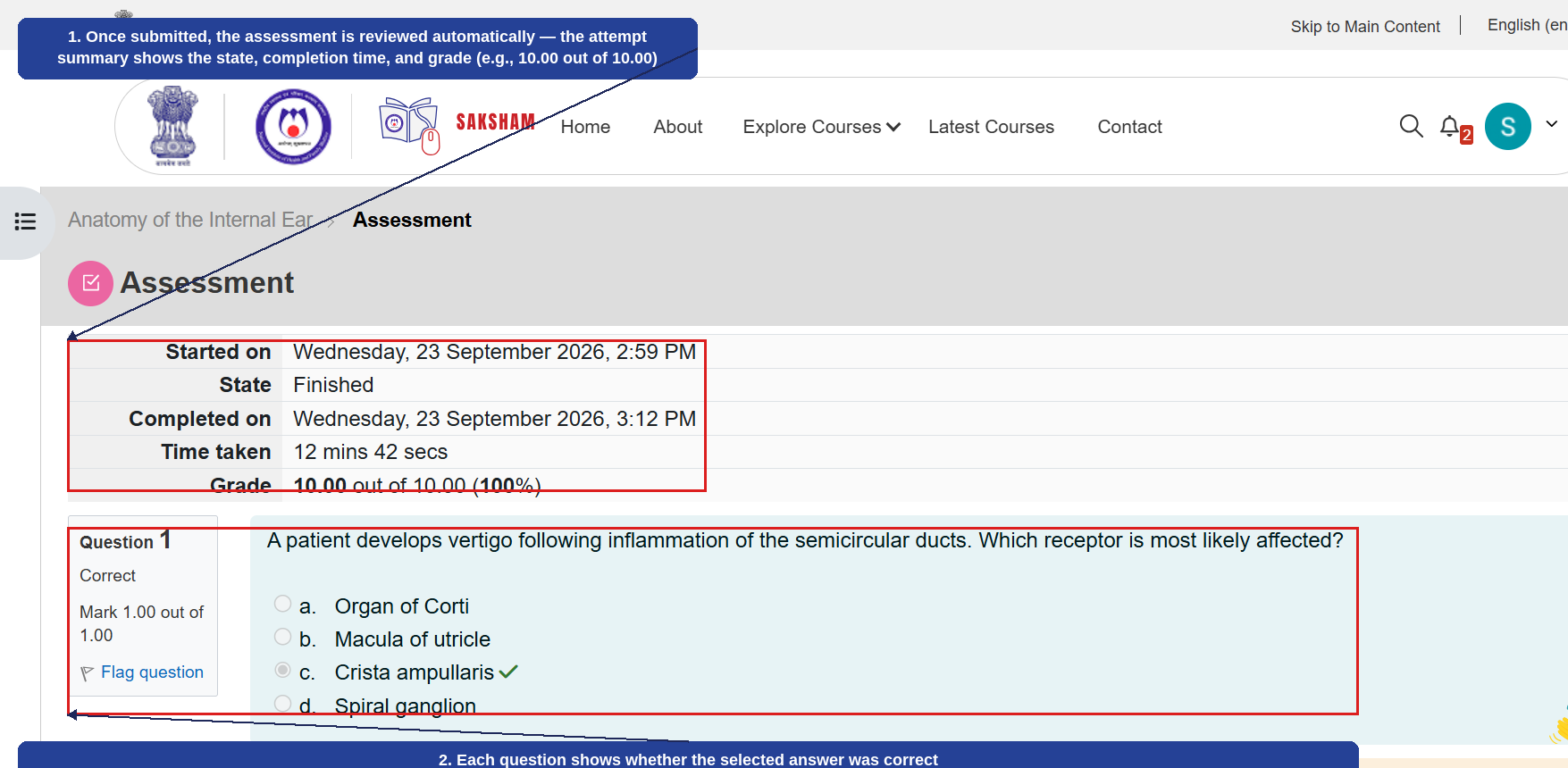Image resolution: width=1568 pixels, height=768 pixels.
Task: Click the Organ of Corti answer text
Action: point(402,606)
